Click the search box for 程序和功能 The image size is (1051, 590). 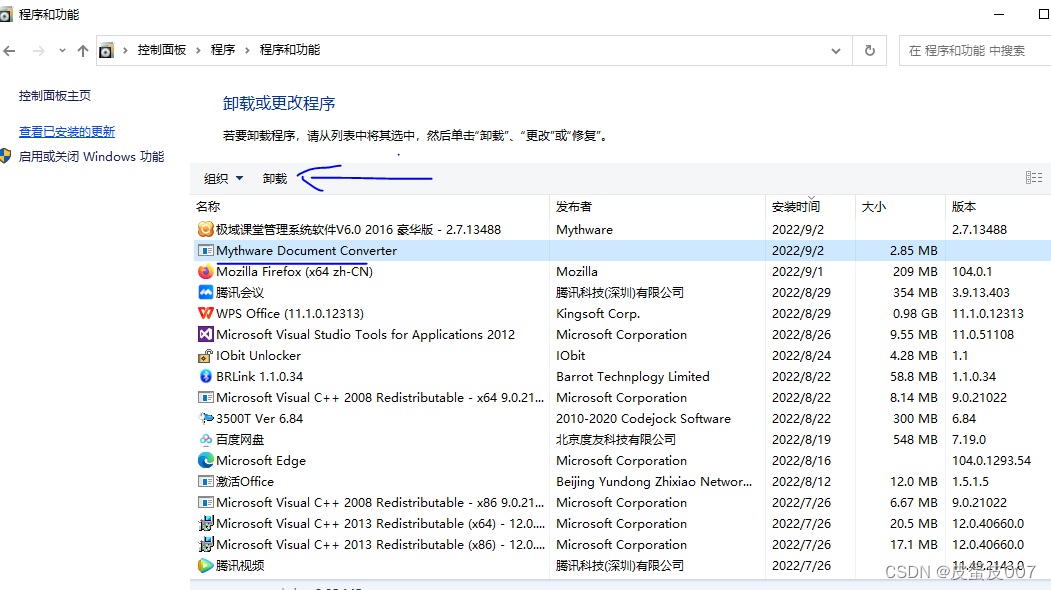(x=975, y=50)
